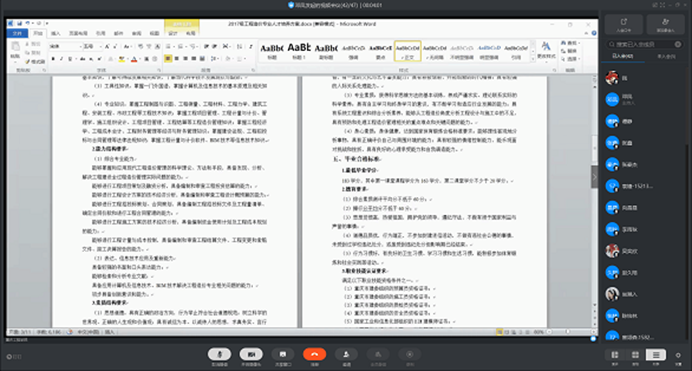Click the search joined members field
Image resolution: width=692 pixels, height=371 pixels.
tap(645, 44)
